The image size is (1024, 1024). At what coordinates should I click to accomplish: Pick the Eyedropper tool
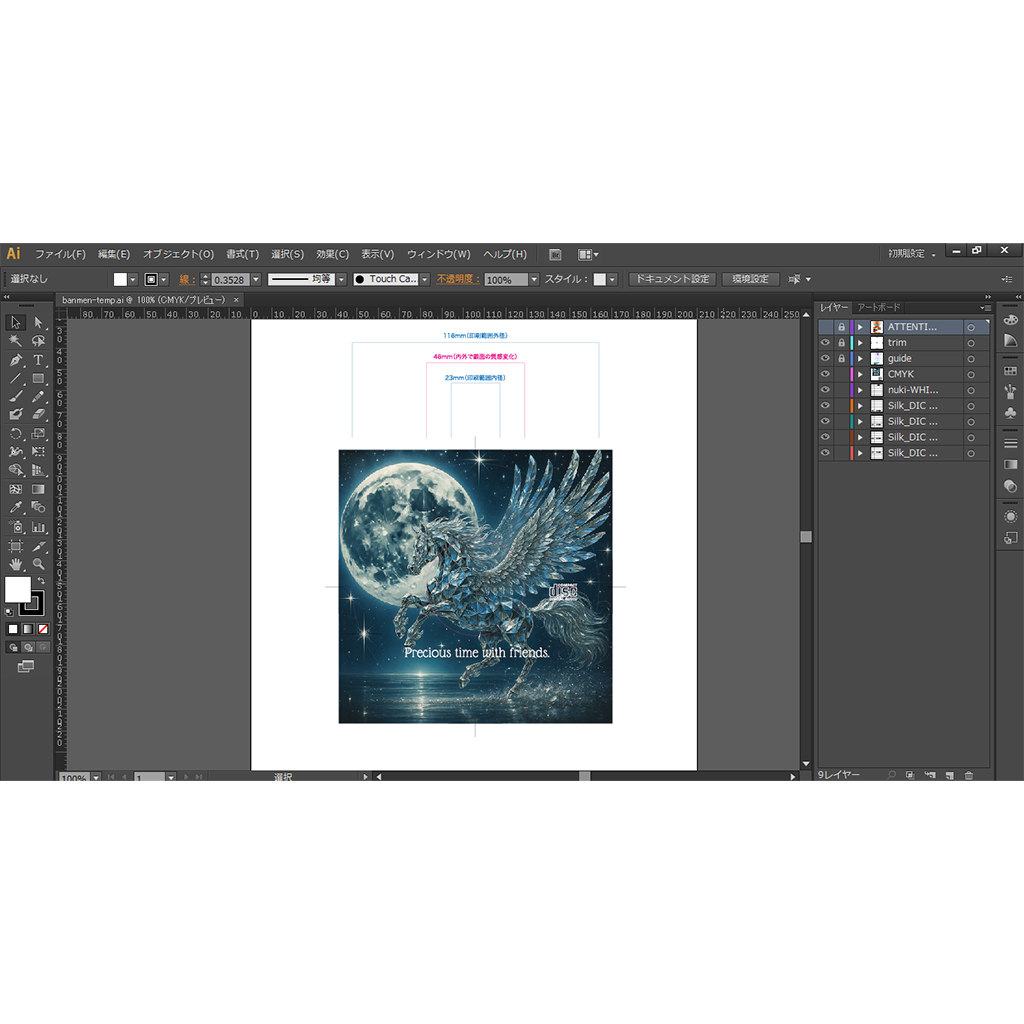[16, 508]
